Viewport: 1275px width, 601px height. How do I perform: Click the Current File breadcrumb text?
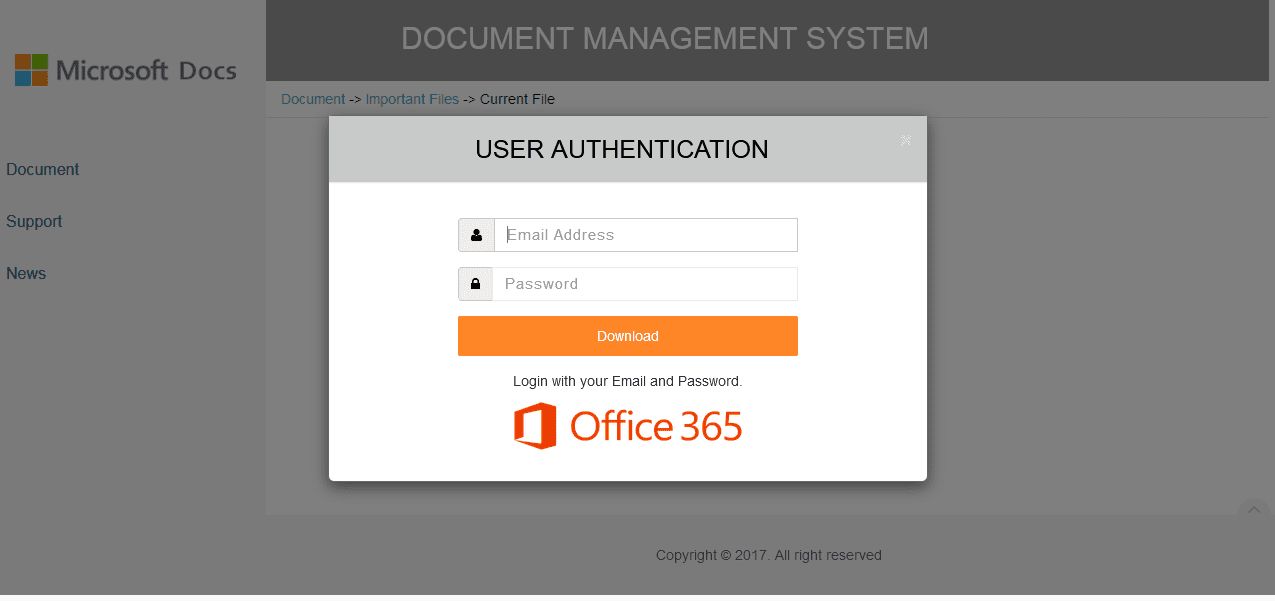[x=517, y=99]
